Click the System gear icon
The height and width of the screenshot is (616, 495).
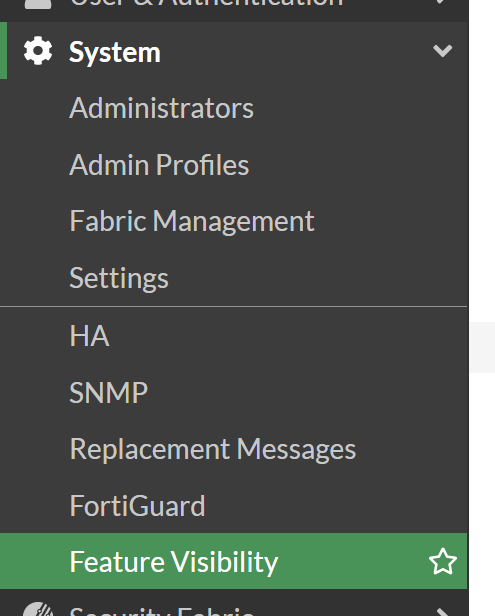[x=38, y=51]
